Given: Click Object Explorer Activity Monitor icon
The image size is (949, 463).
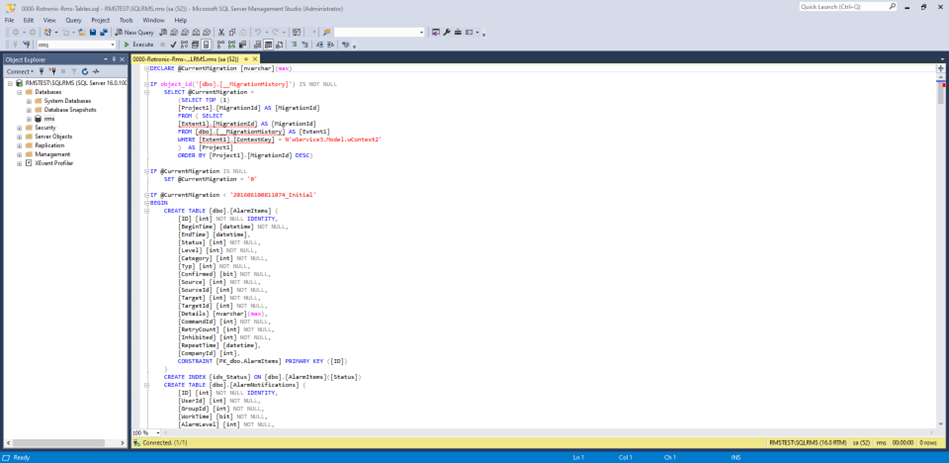Looking at the screenshot, I should coord(96,71).
